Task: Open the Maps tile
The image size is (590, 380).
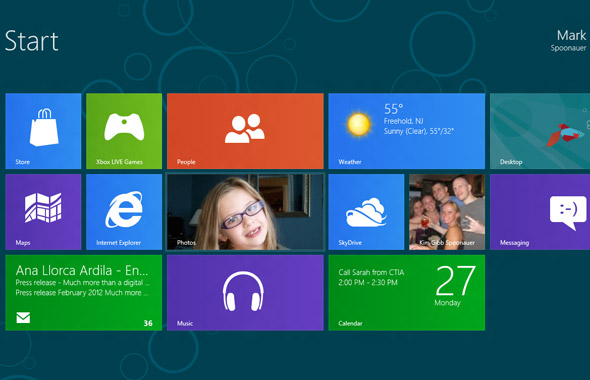Action: [43, 212]
